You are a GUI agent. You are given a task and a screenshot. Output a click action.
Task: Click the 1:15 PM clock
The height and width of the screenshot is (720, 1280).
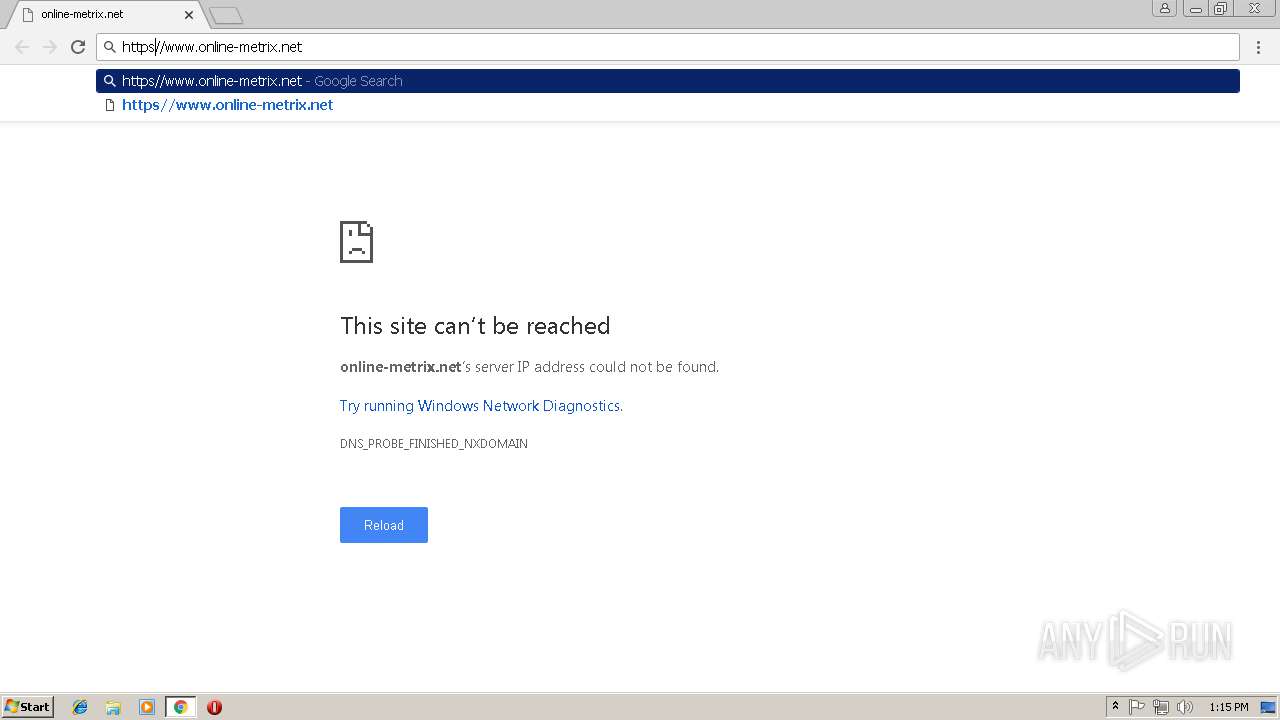[x=1228, y=707]
